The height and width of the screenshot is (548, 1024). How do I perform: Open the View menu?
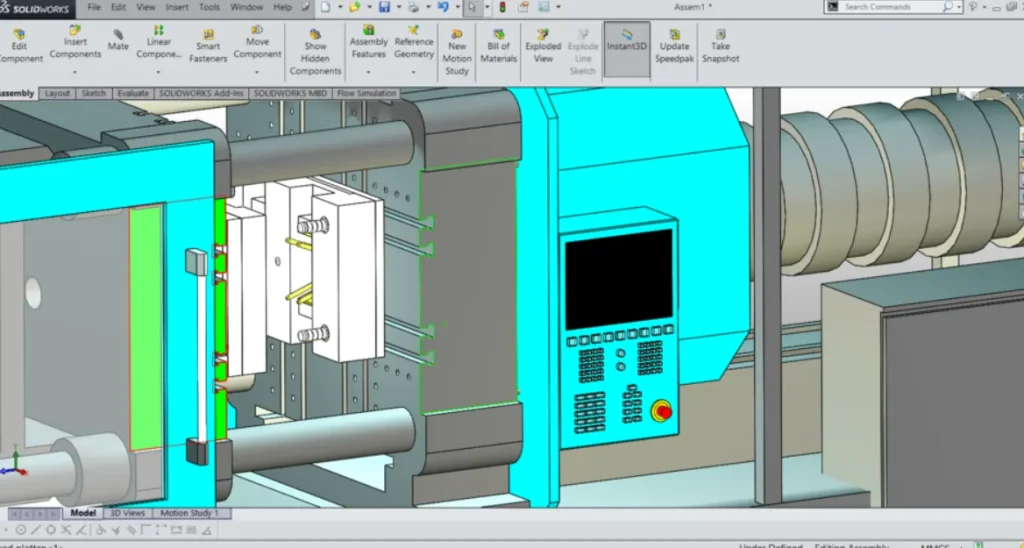click(146, 7)
